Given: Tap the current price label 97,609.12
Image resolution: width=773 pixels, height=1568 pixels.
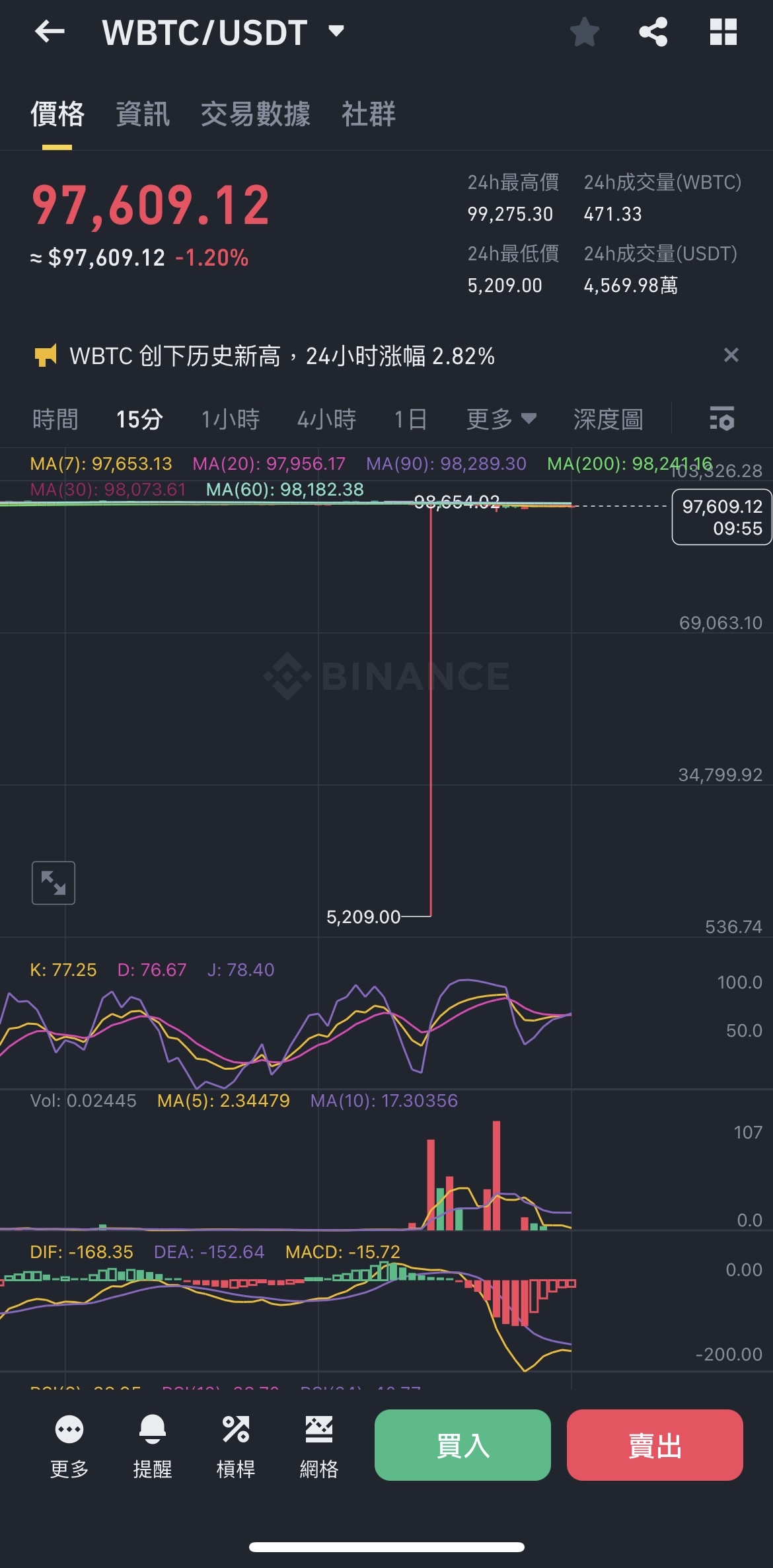Looking at the screenshot, I should 721,517.
